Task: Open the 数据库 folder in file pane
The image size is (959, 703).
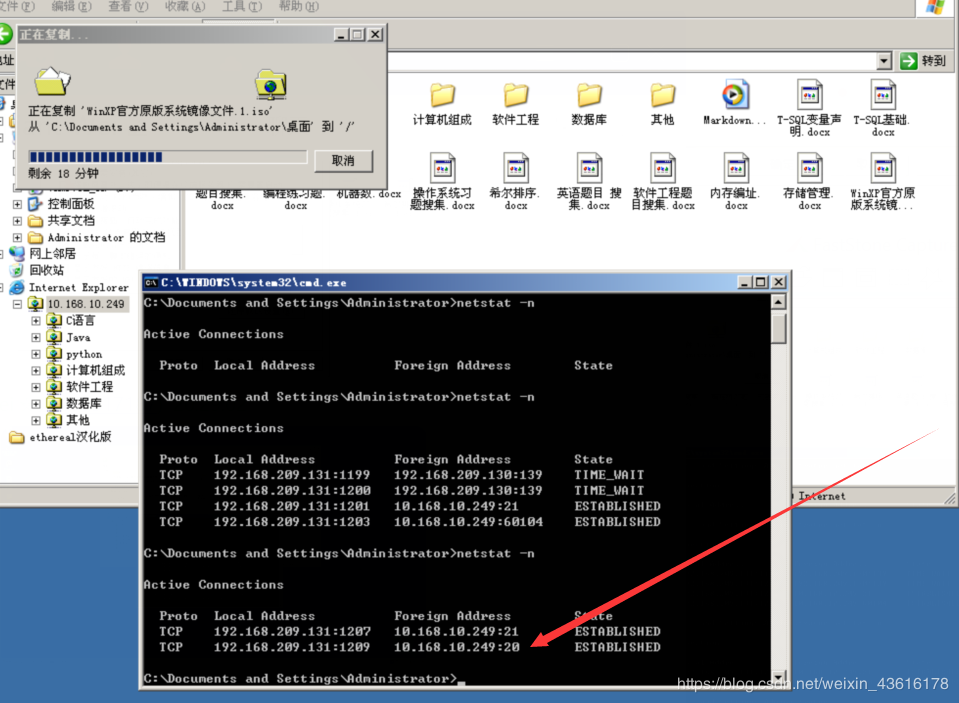Action: (x=589, y=95)
